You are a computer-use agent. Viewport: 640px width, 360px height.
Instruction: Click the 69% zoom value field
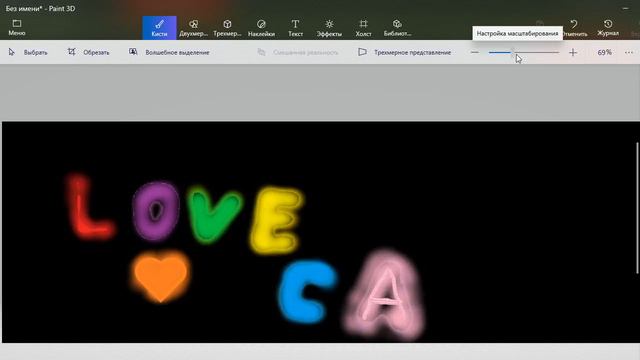click(x=604, y=52)
